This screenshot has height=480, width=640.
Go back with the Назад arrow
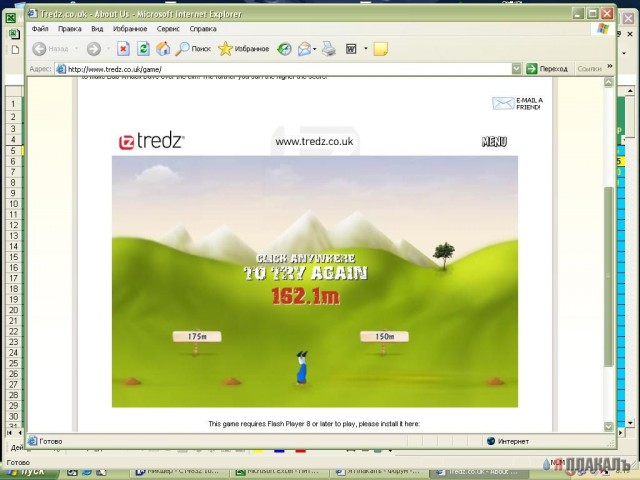pyautogui.click(x=51, y=49)
